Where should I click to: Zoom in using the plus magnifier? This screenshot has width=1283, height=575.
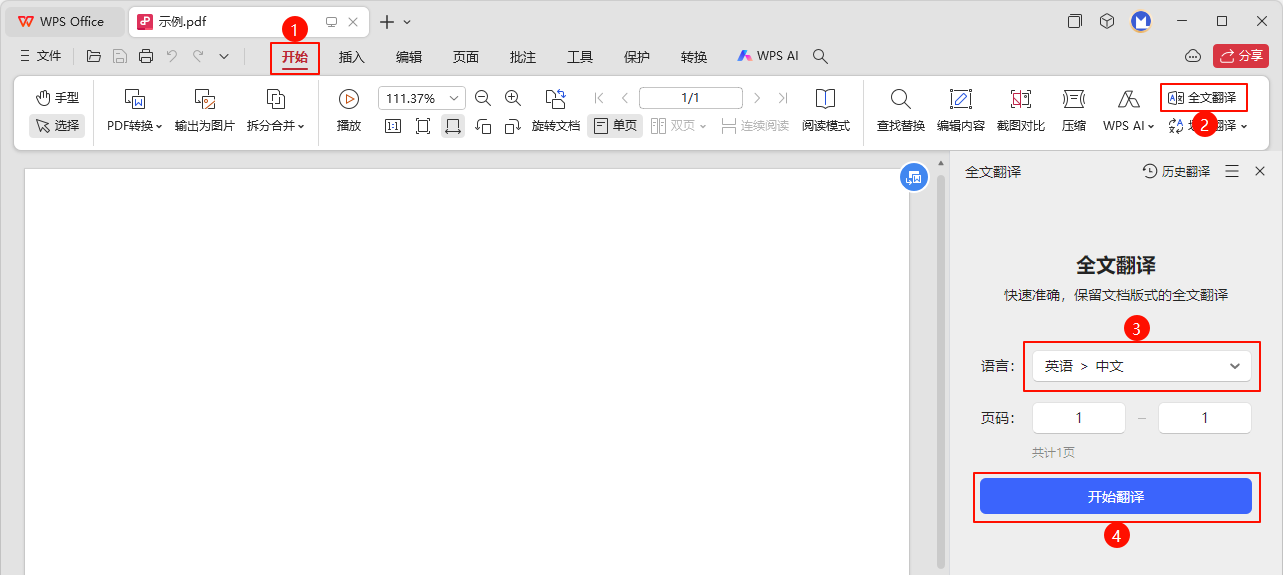coord(513,98)
